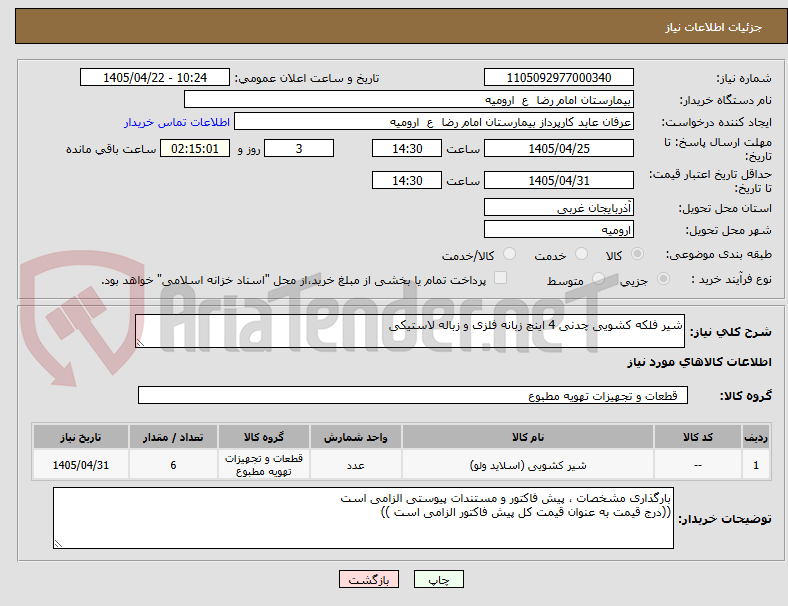Image resolution: width=788 pixels, height=606 pixels.
Task: Click the delivery province field آذربایجان غربی
Action: [558, 207]
